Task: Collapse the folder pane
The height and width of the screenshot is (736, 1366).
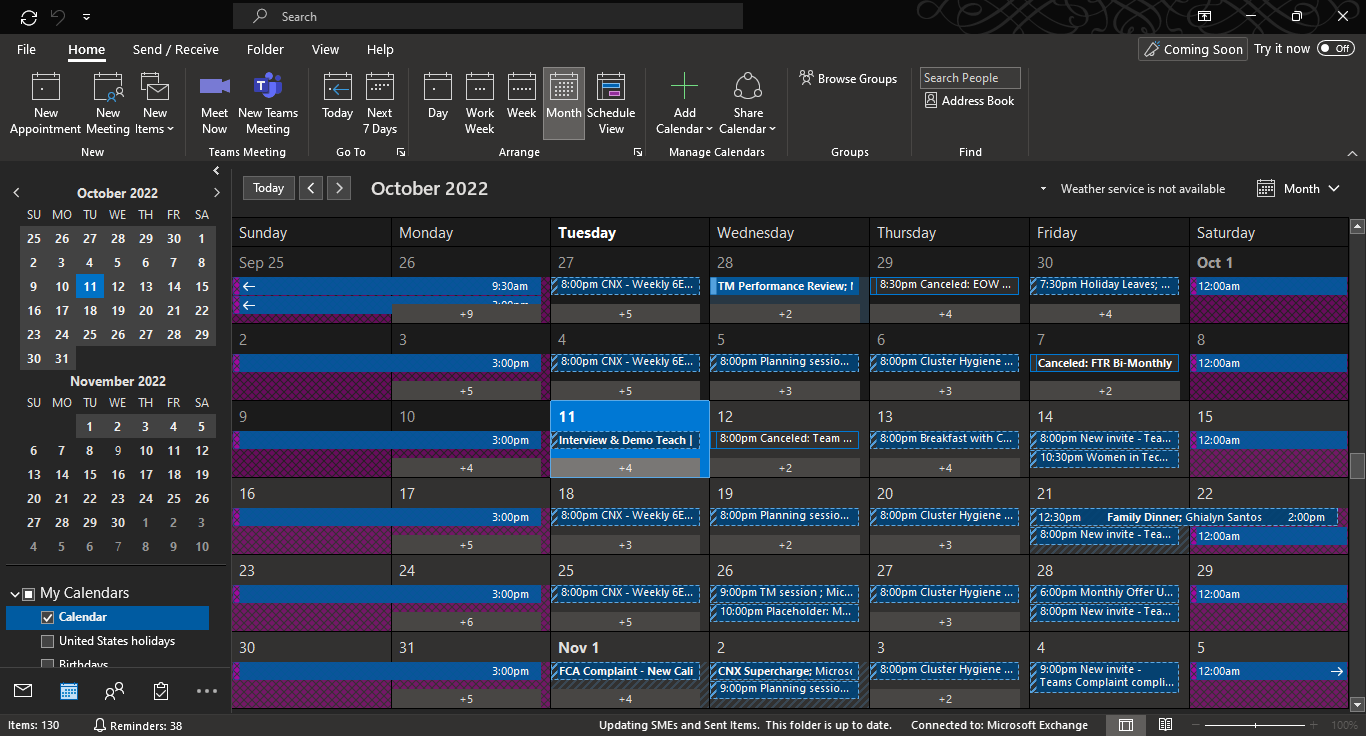Action: click(217, 171)
